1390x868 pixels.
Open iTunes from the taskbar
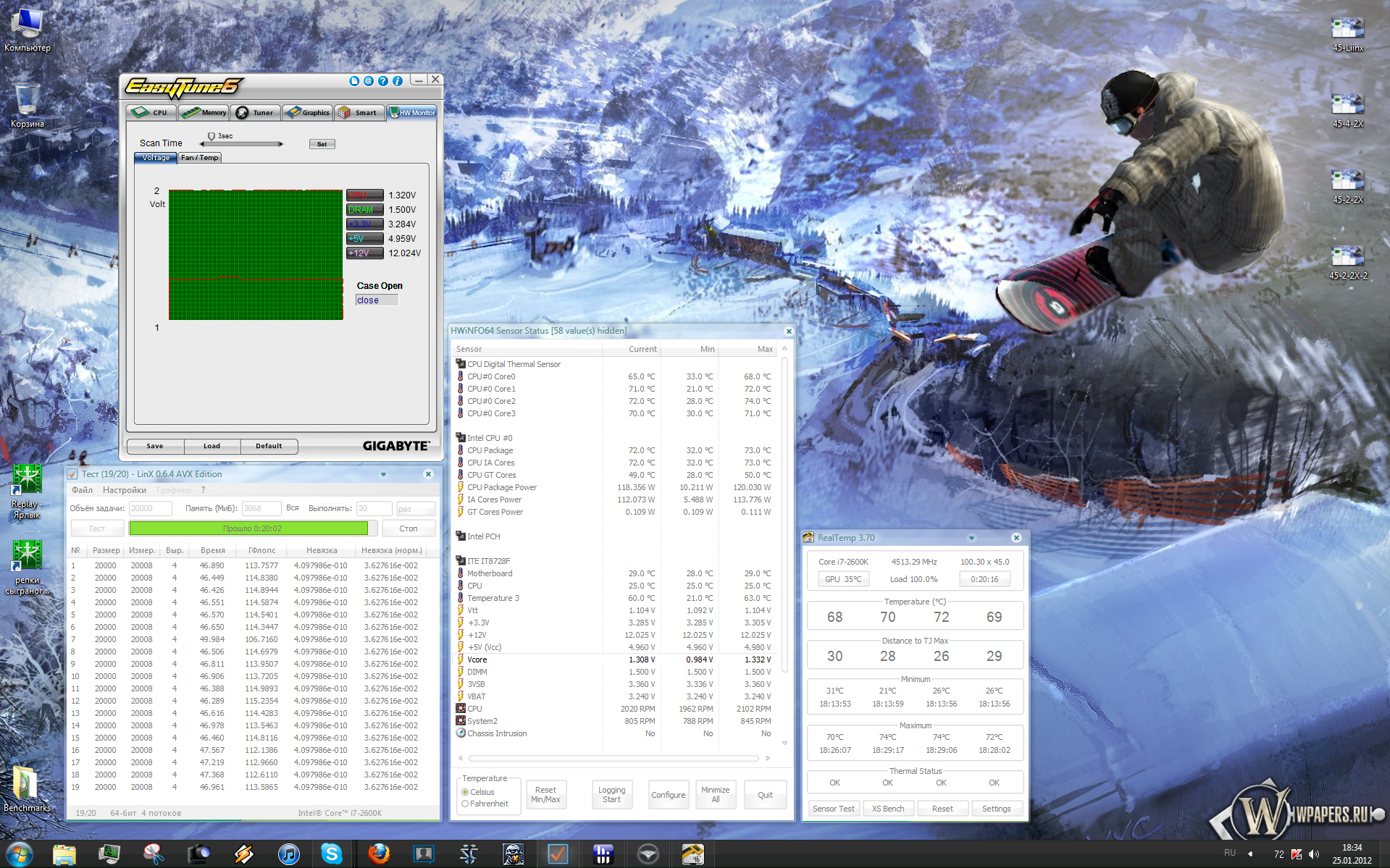288,854
